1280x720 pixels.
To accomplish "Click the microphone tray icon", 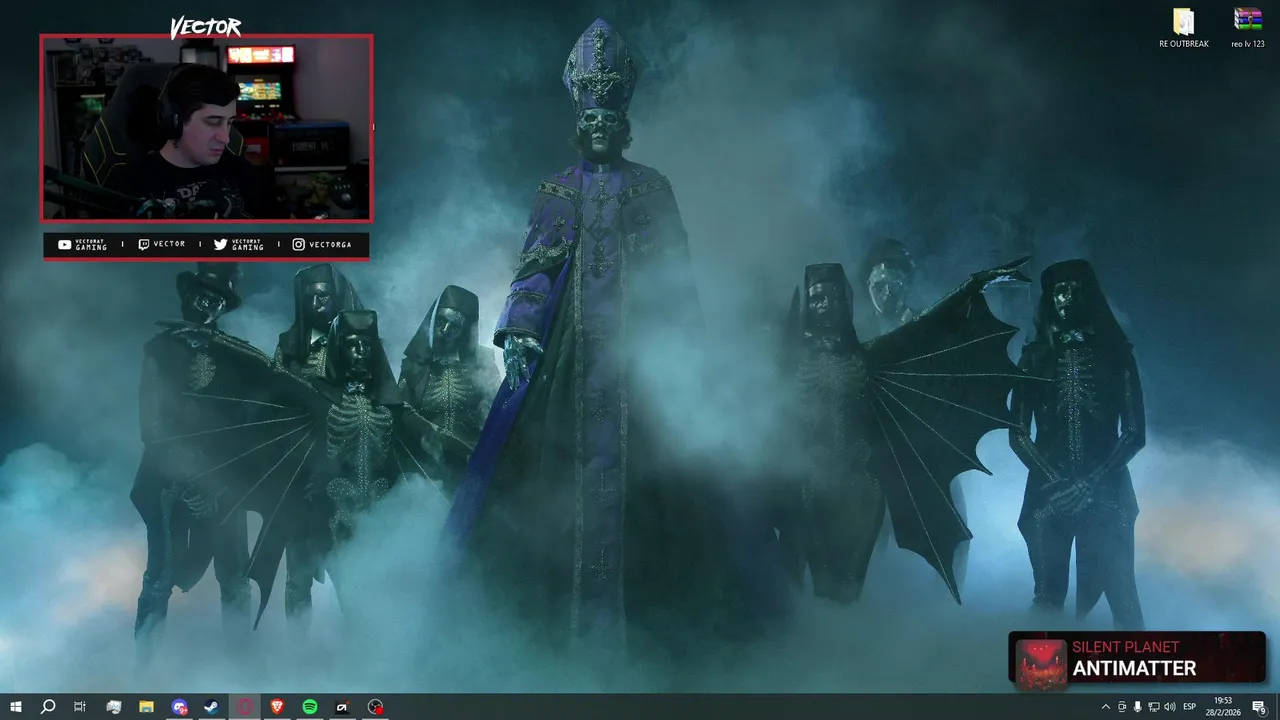I will 1137,707.
